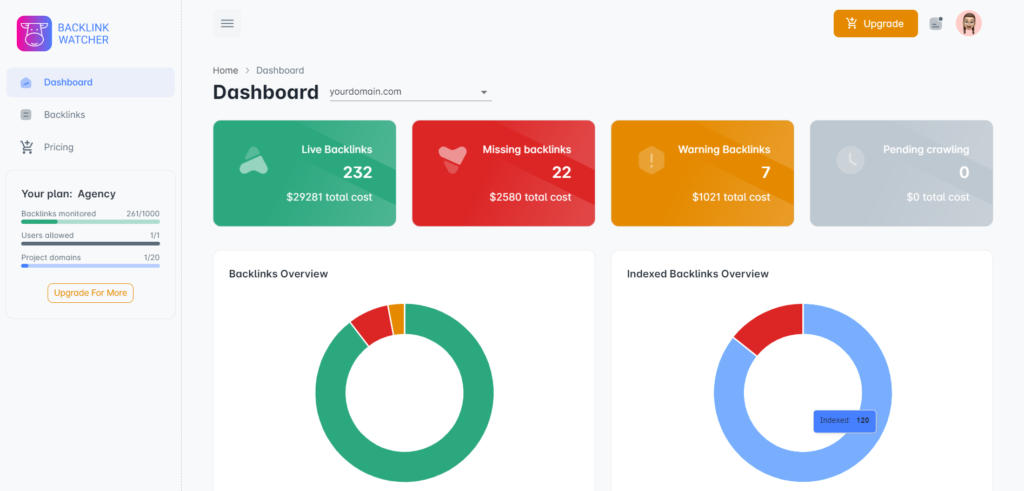Click the Live Backlinks card icon
This screenshot has width=1024, height=491.
coord(253,160)
